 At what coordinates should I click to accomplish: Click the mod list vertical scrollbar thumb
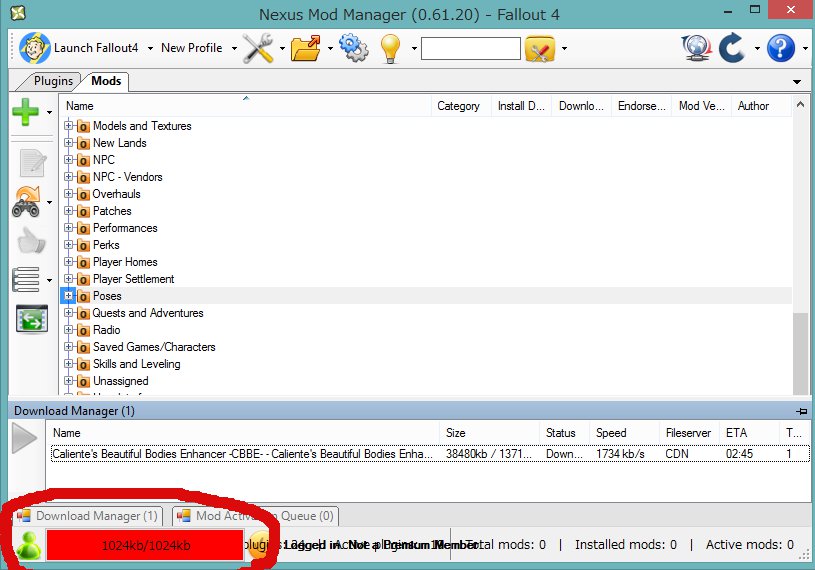tap(800, 354)
